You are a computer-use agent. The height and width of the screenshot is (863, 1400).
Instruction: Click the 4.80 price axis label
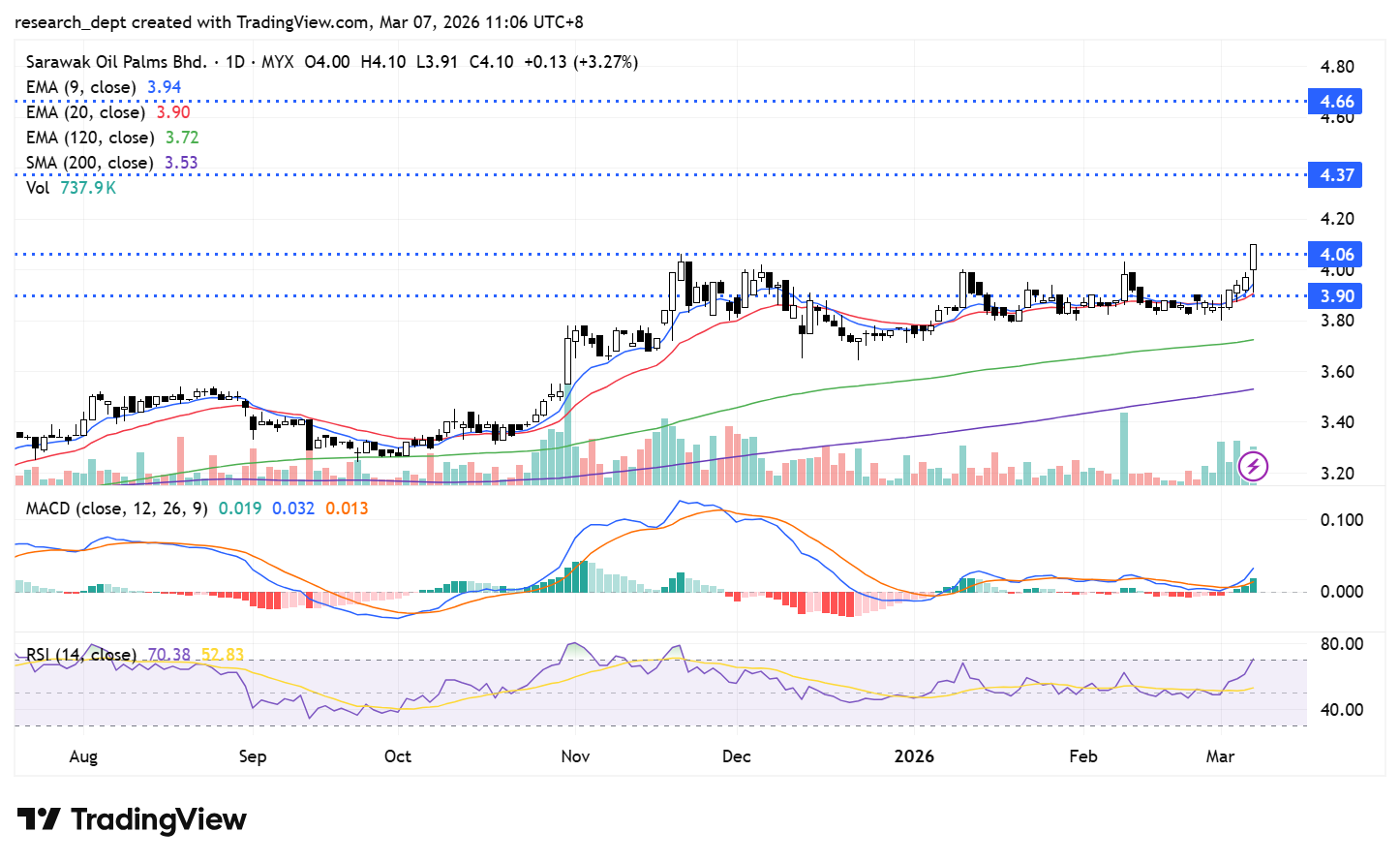tap(1337, 67)
